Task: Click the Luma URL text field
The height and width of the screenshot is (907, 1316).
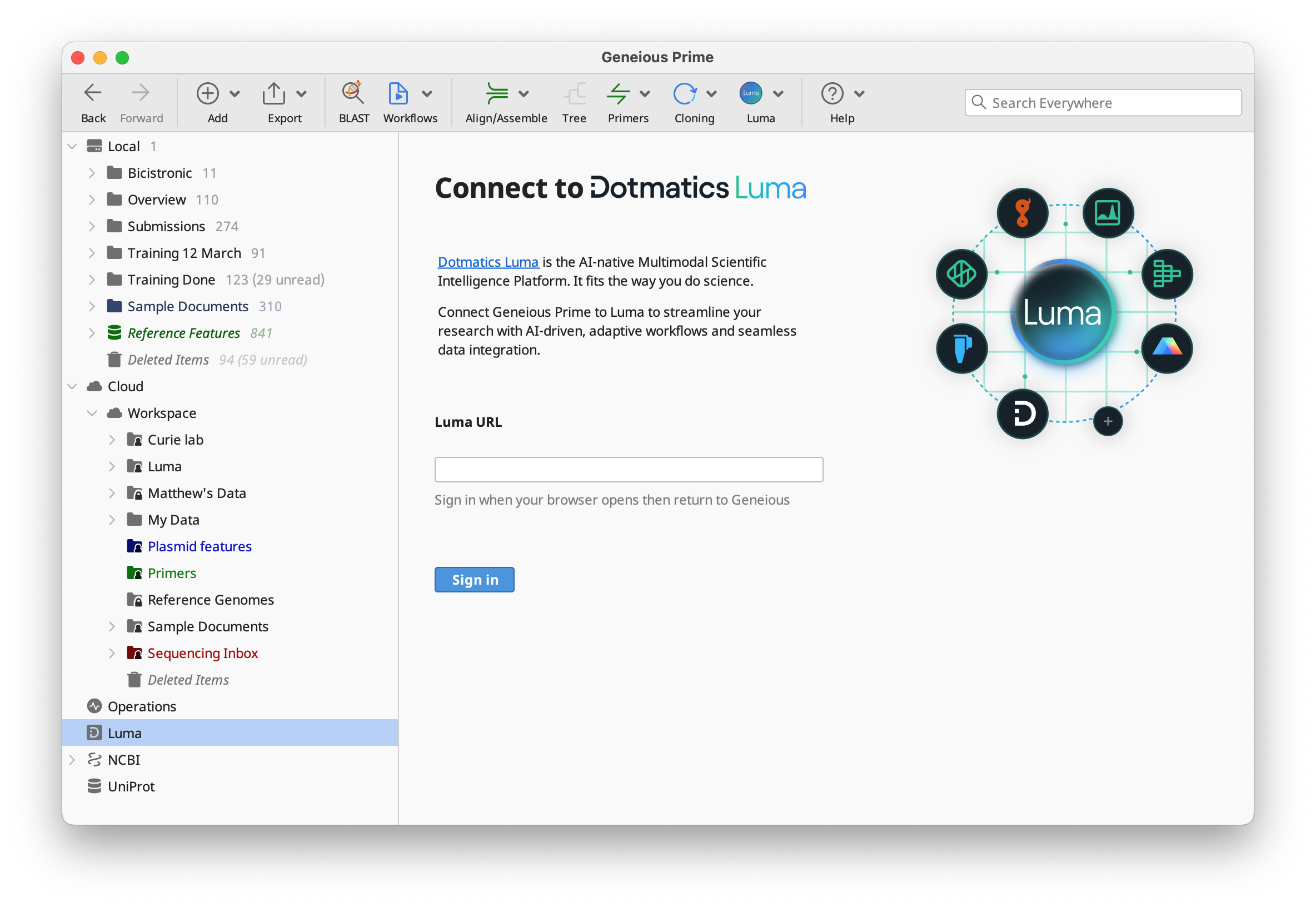Action: (x=629, y=470)
